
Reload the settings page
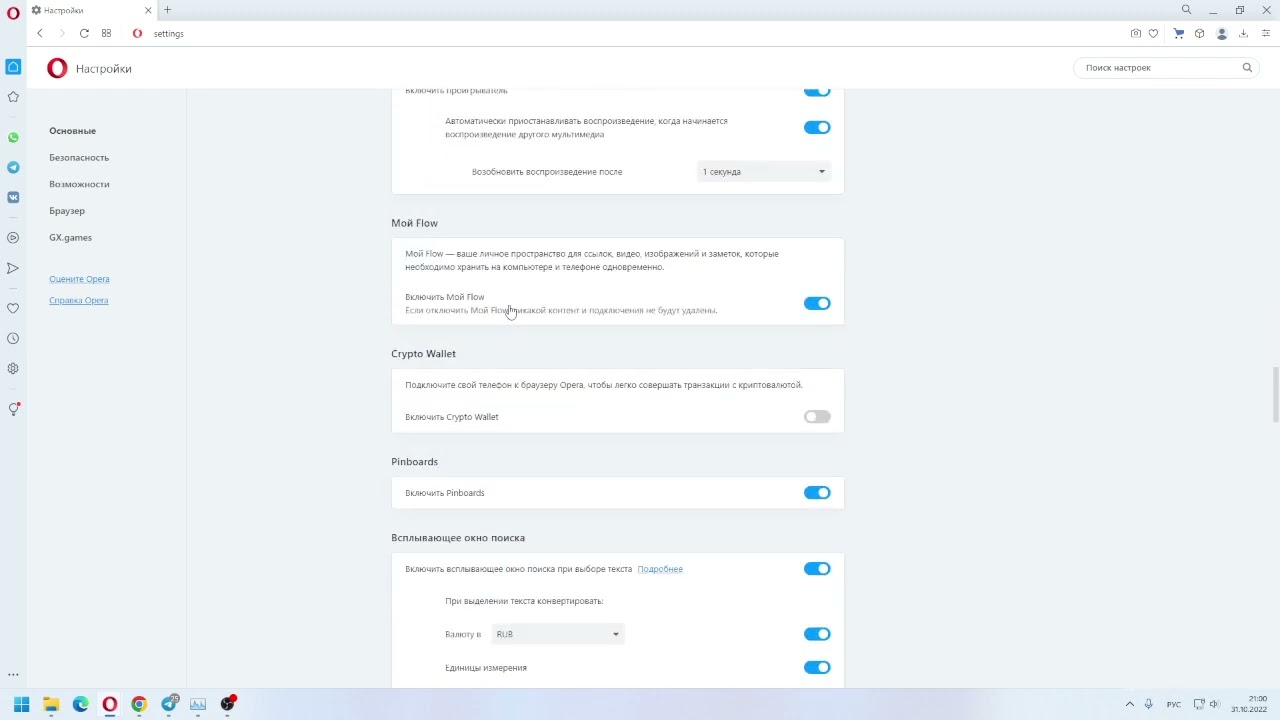click(x=84, y=33)
